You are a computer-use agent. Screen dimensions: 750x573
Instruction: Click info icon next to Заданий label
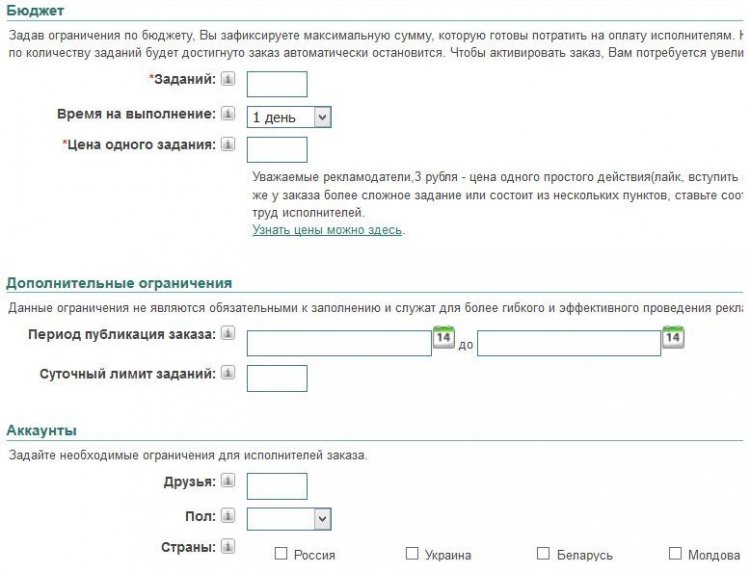point(228,79)
